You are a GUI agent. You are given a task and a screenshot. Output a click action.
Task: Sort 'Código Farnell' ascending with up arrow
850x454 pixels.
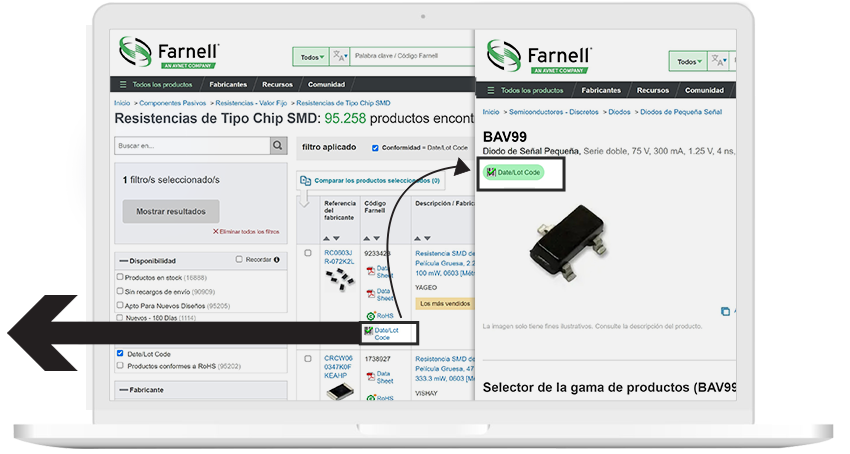click(x=366, y=239)
